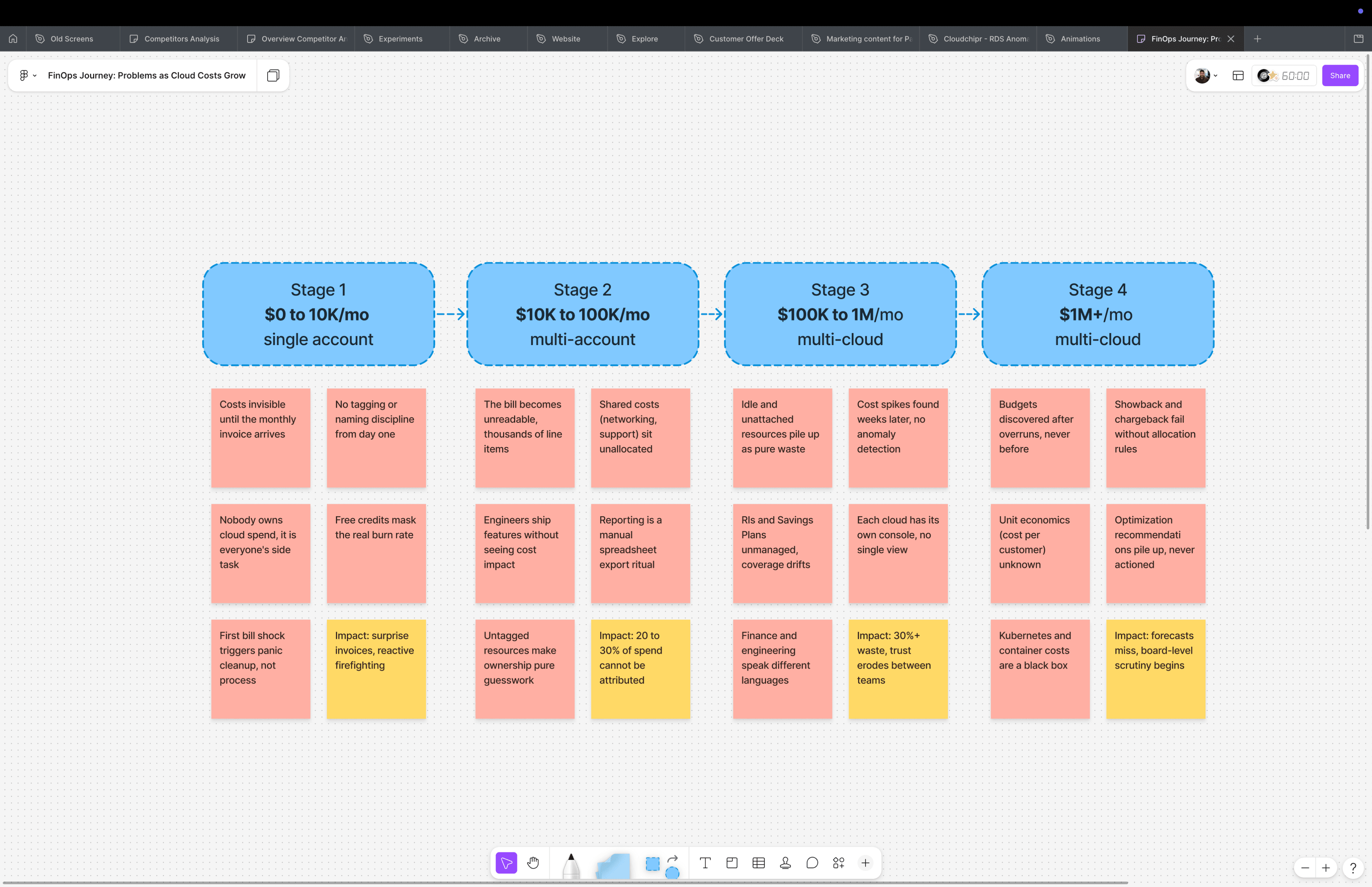The image size is (1372, 887).
Task: Select the Section tool
Action: tap(732, 863)
